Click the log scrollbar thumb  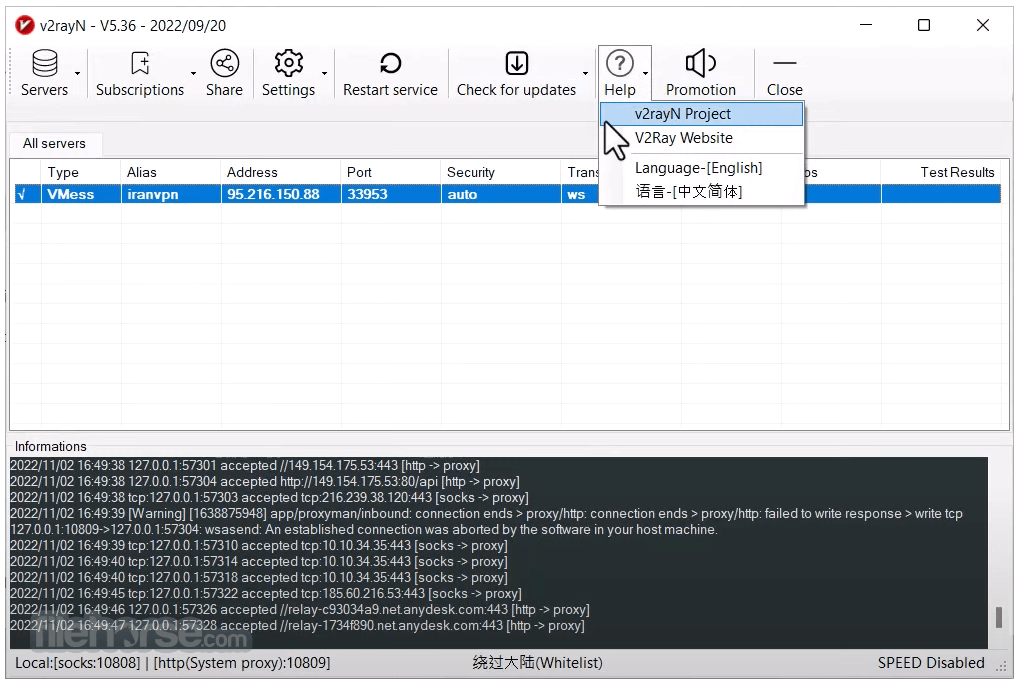[999, 617]
